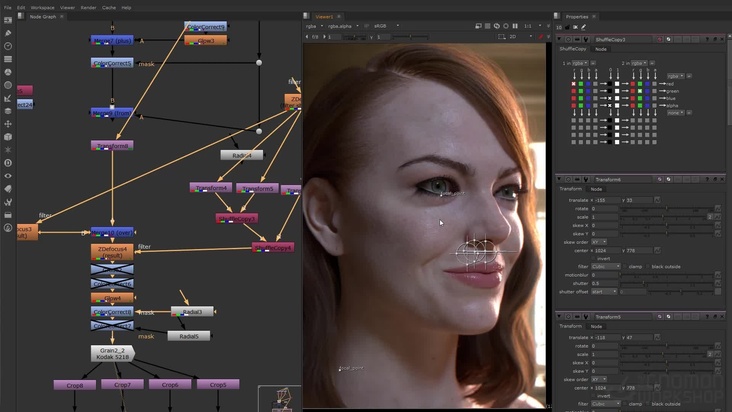Viewport: 732px width, 412px height.
Task: Toggle clamp checkbox in Transform6 panel
Action: (627, 267)
